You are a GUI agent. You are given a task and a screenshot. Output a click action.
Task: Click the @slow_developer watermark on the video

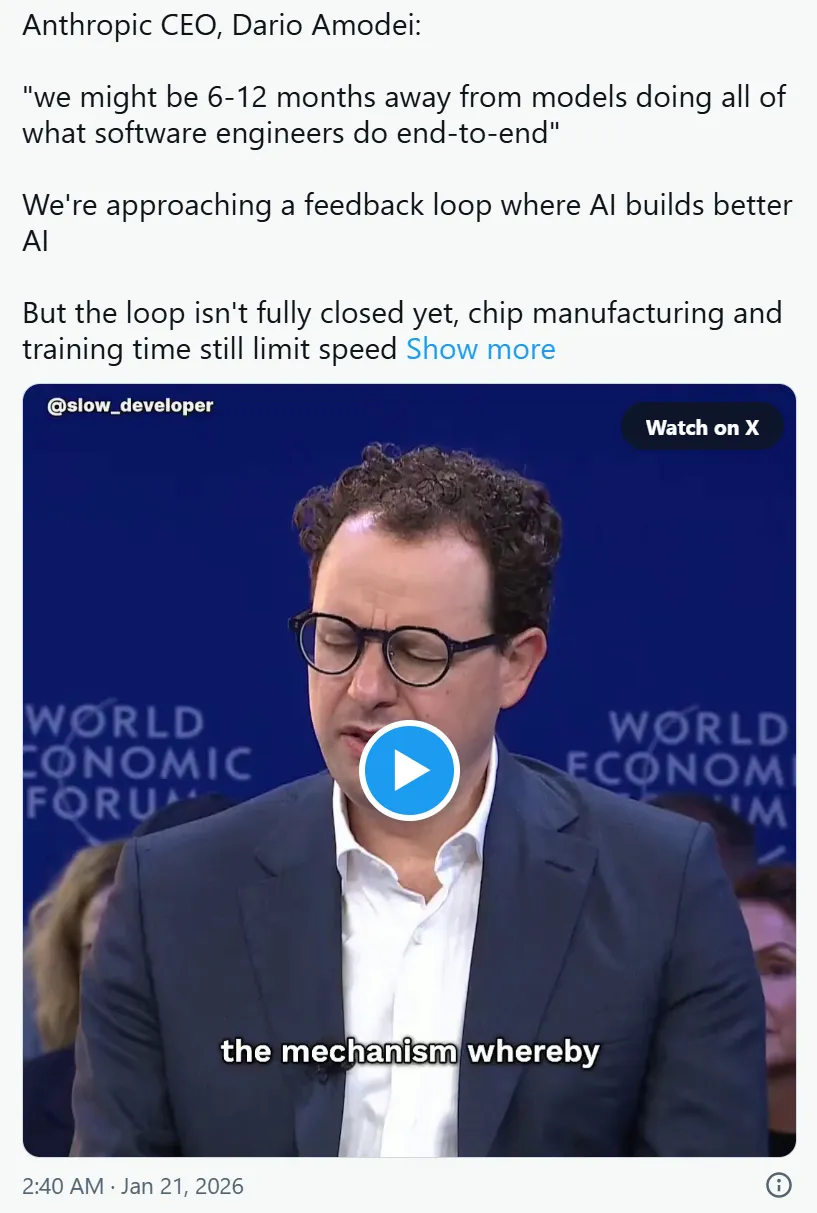[130, 406]
